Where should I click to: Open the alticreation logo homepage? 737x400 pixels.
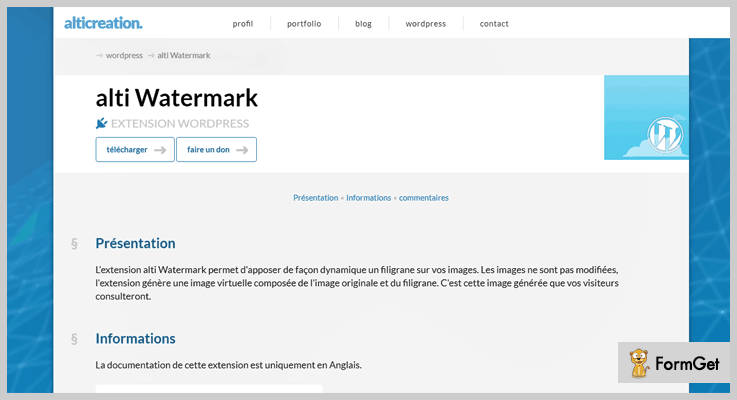coord(103,23)
